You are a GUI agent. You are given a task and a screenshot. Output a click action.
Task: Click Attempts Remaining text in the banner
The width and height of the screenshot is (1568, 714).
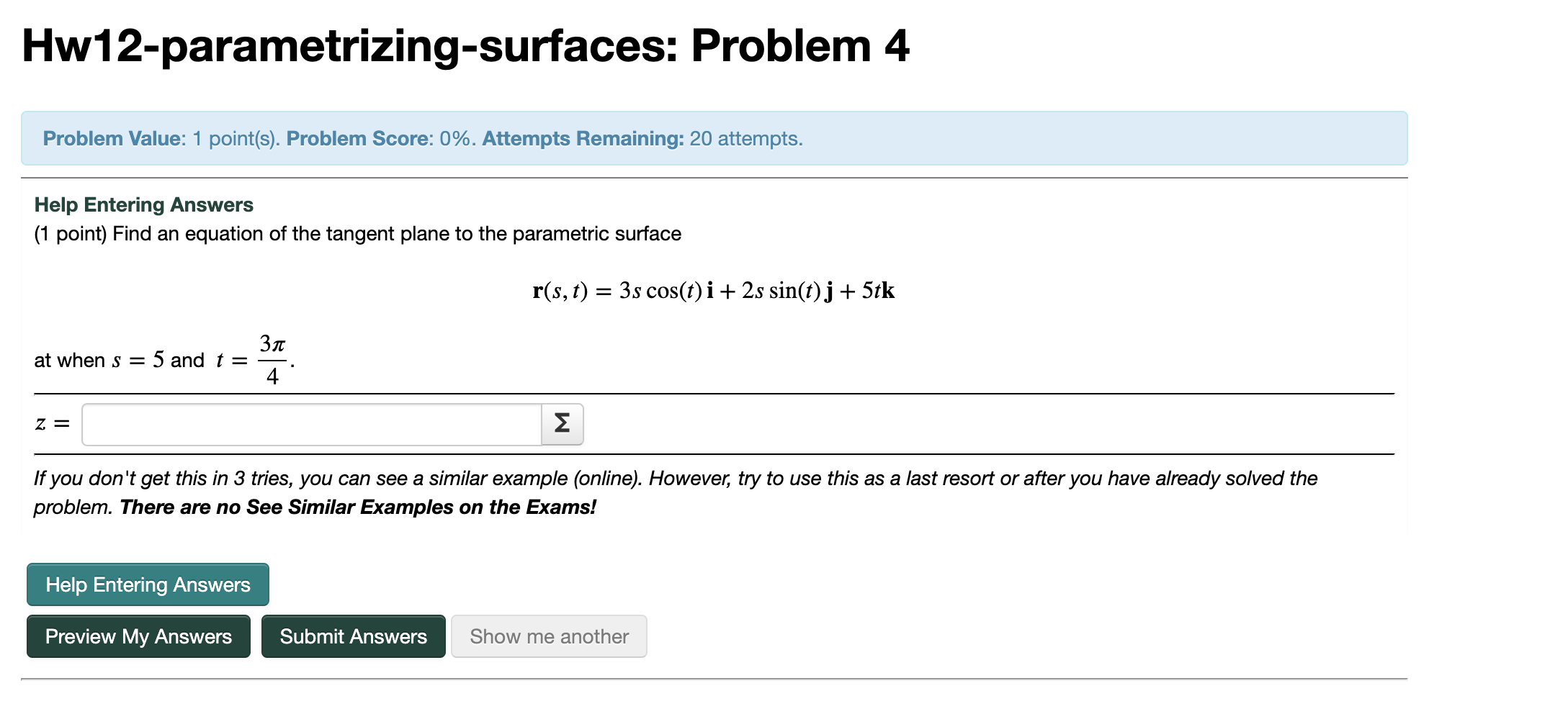(582, 138)
